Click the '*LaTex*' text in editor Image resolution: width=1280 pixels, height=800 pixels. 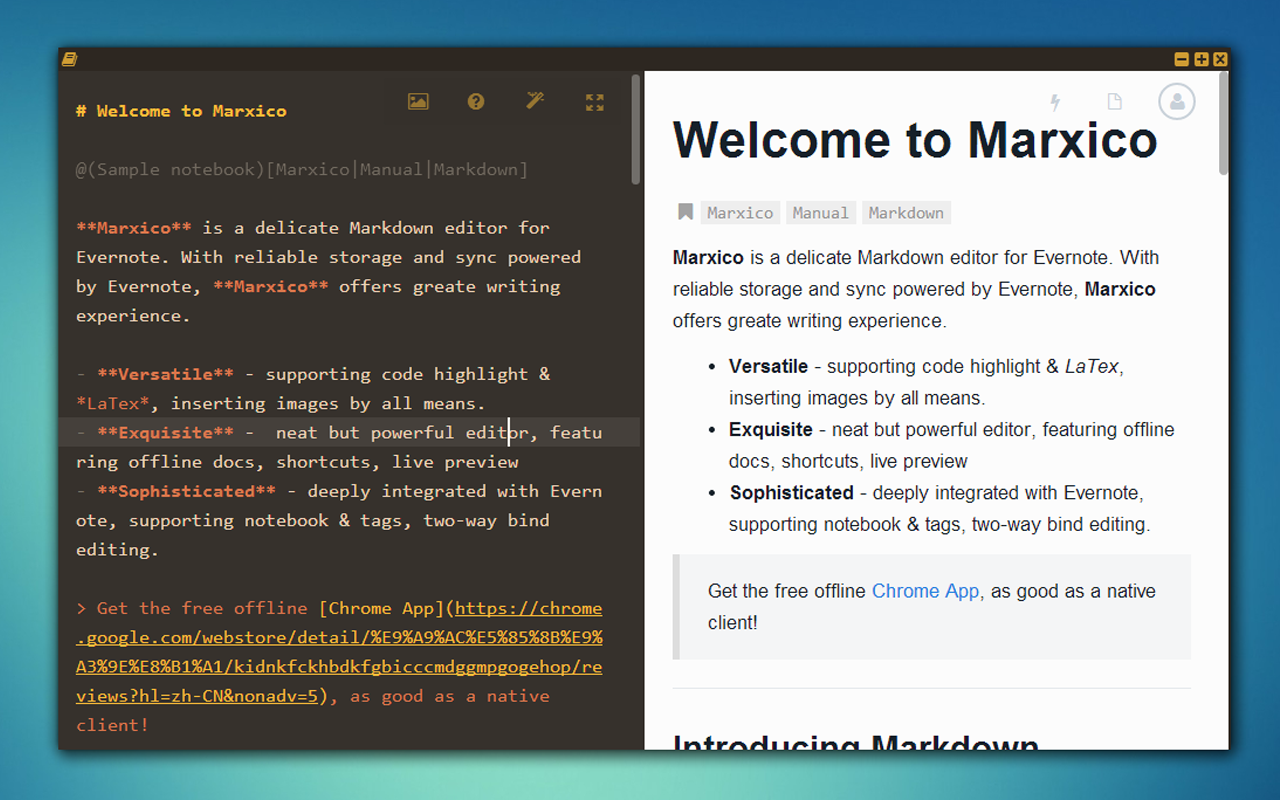click(113, 403)
